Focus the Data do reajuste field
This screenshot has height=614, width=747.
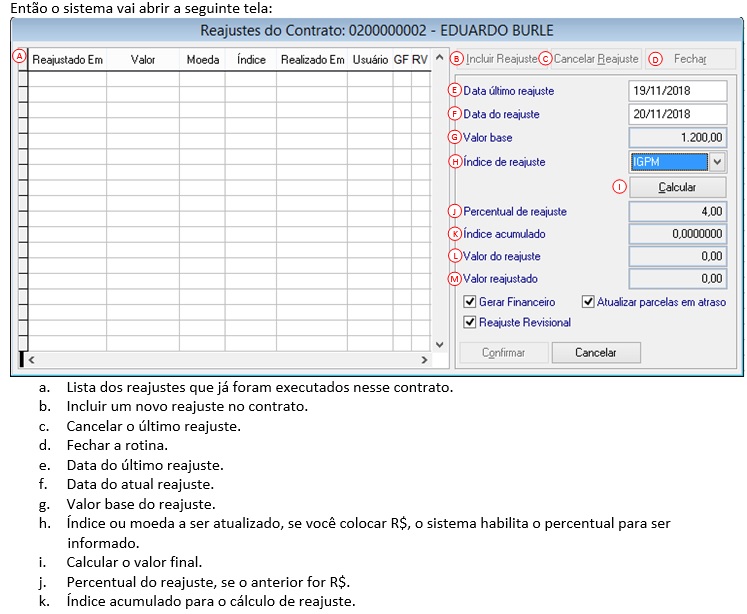pyautogui.click(x=678, y=114)
